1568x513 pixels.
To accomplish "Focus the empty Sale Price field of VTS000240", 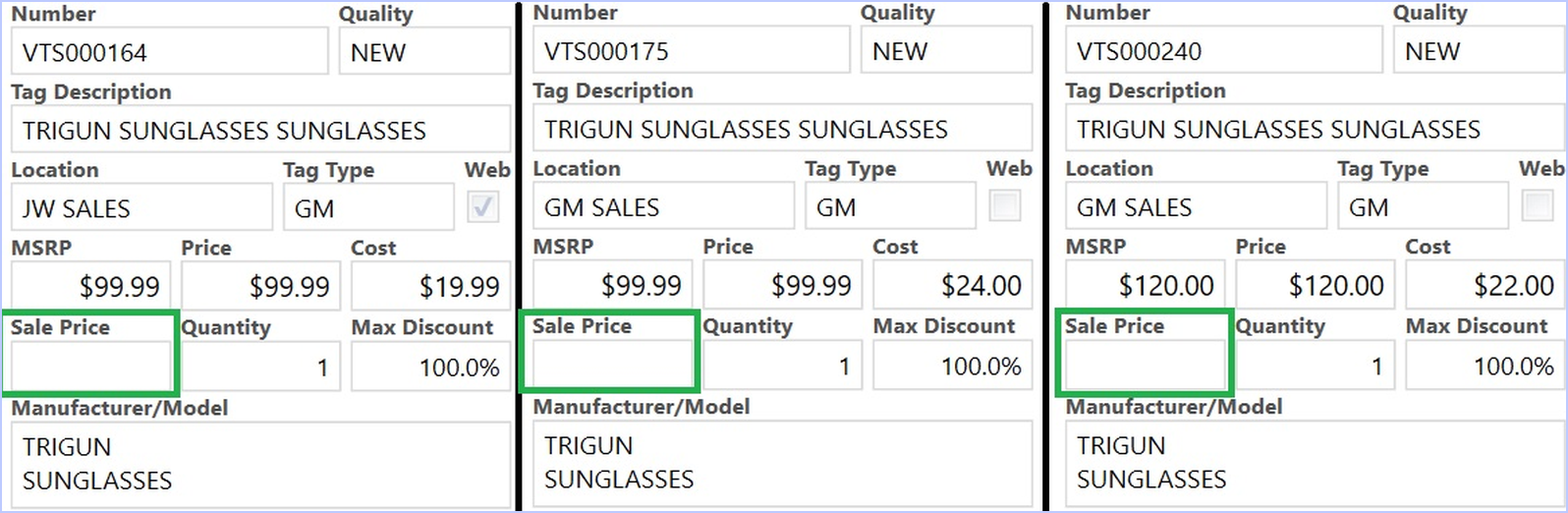I will click(1146, 366).
